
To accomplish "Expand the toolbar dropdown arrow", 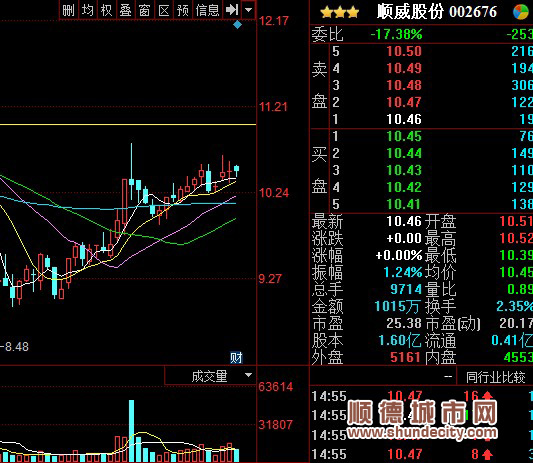I will 248,10.
